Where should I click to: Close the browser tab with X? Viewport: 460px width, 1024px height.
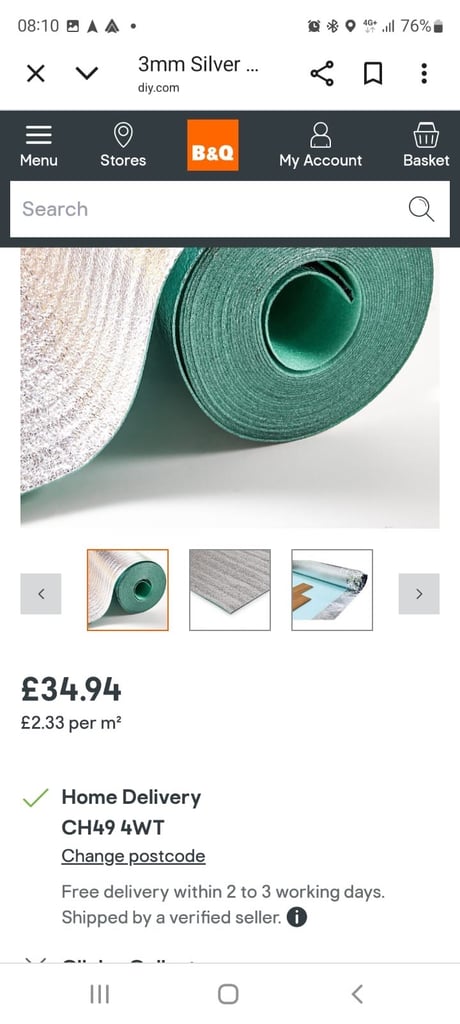[x=36, y=74]
